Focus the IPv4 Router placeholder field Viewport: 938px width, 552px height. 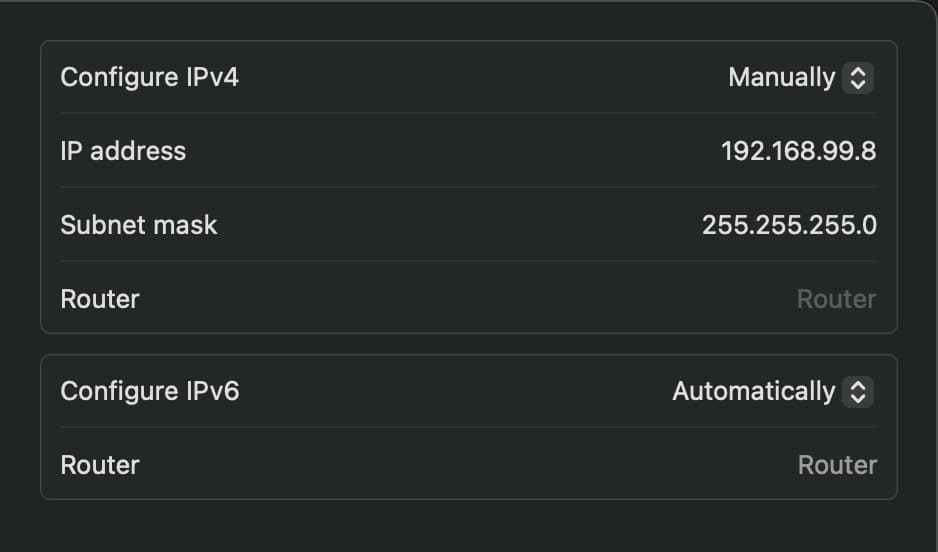836,299
